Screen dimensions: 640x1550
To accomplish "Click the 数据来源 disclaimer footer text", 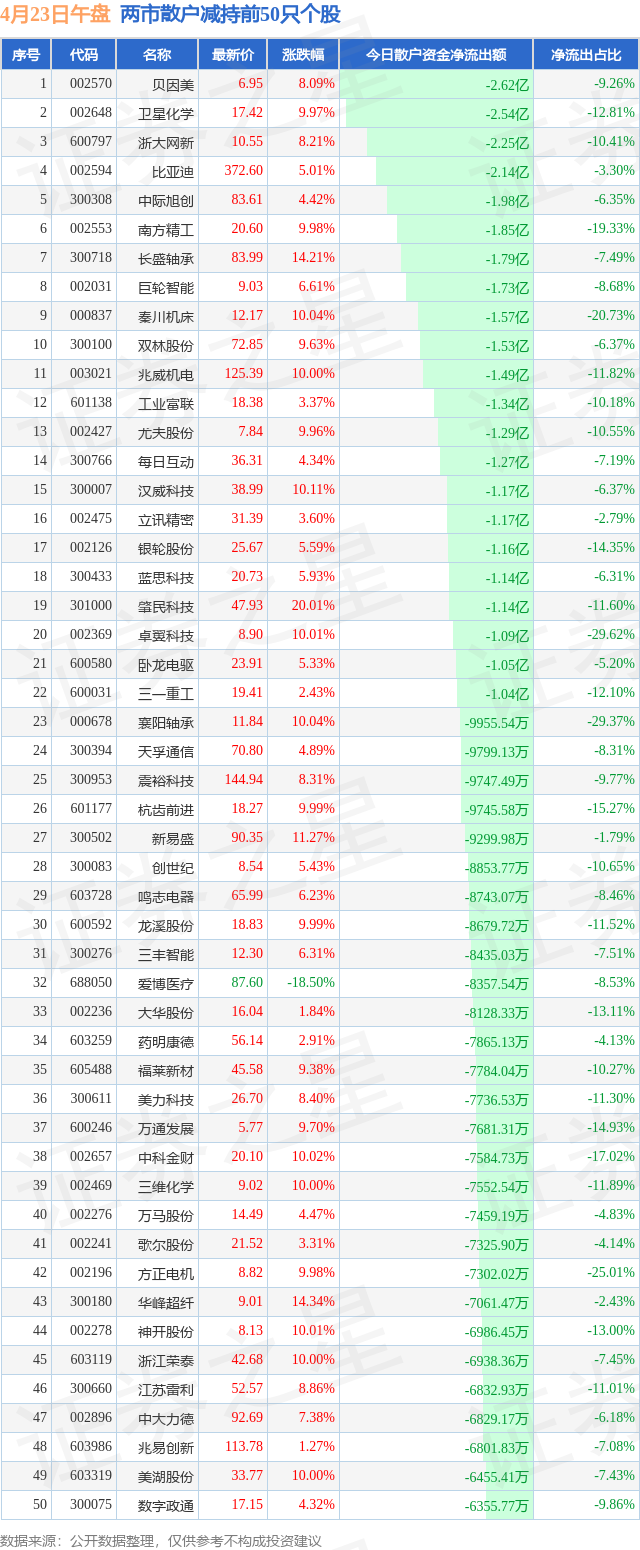I will click(x=162, y=1540).
